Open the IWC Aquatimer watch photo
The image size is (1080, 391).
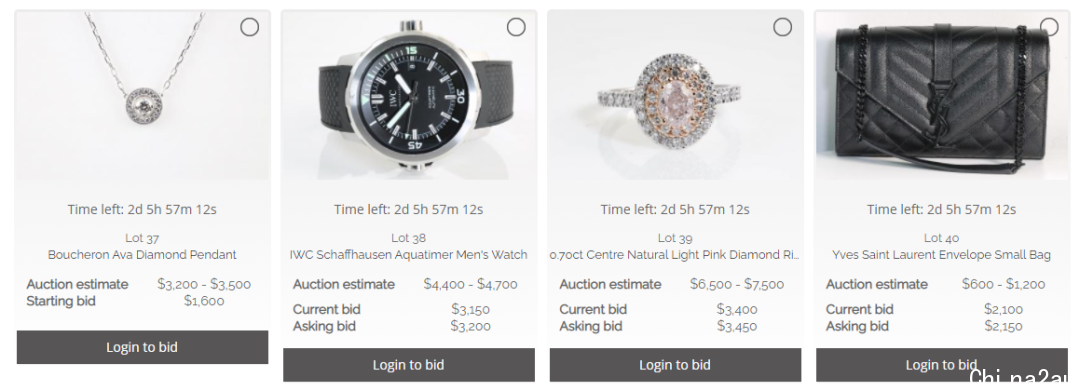(x=409, y=96)
